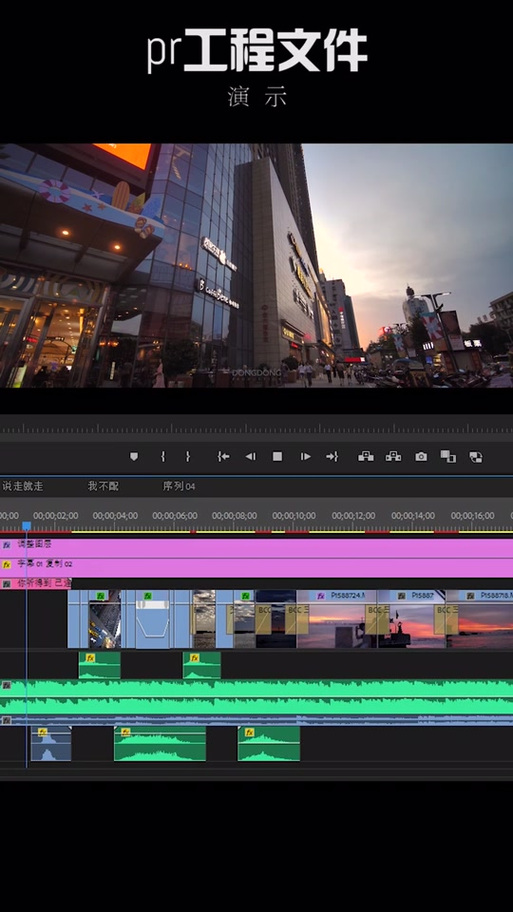This screenshot has width=513, height=912.
Task: Click the Extract edit icon
Action: point(393,457)
